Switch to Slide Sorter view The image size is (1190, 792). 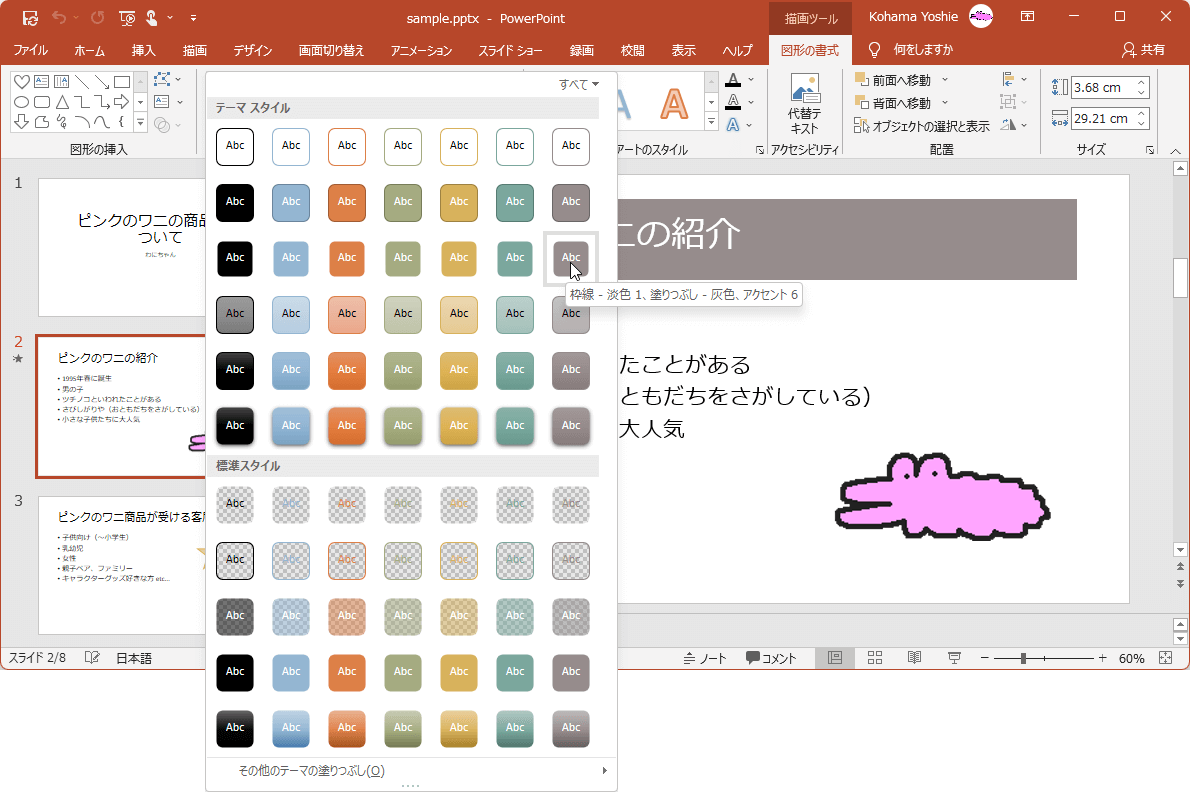tap(874, 658)
